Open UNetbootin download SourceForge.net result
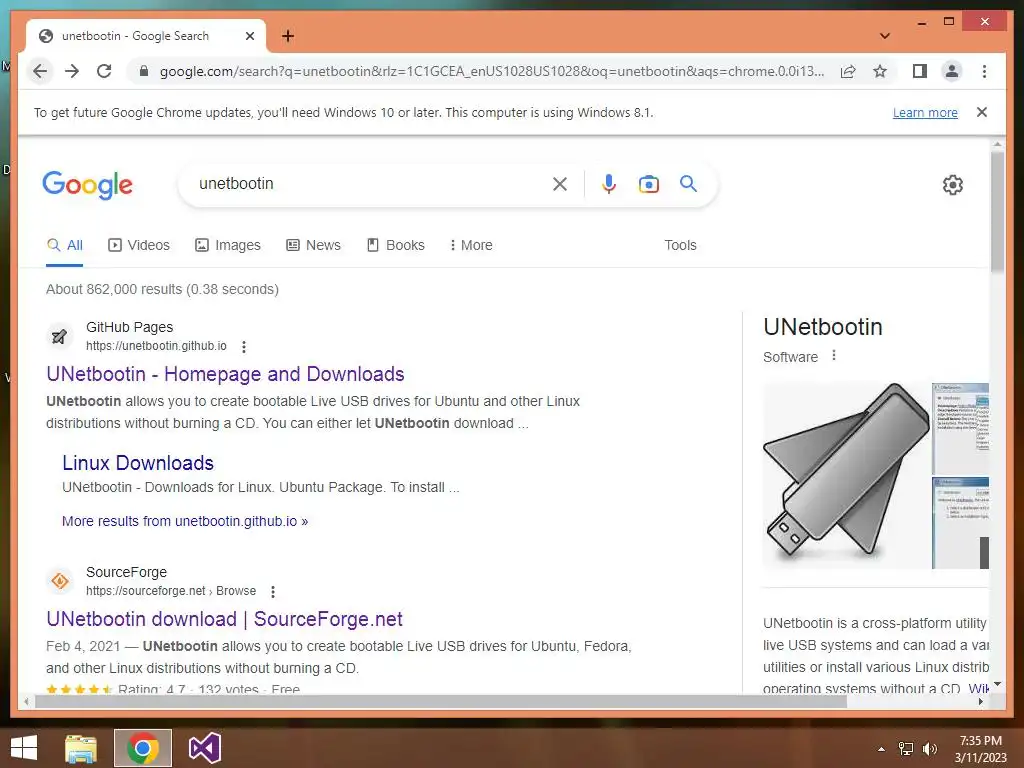Screen dimensions: 1024x768 point(225,618)
